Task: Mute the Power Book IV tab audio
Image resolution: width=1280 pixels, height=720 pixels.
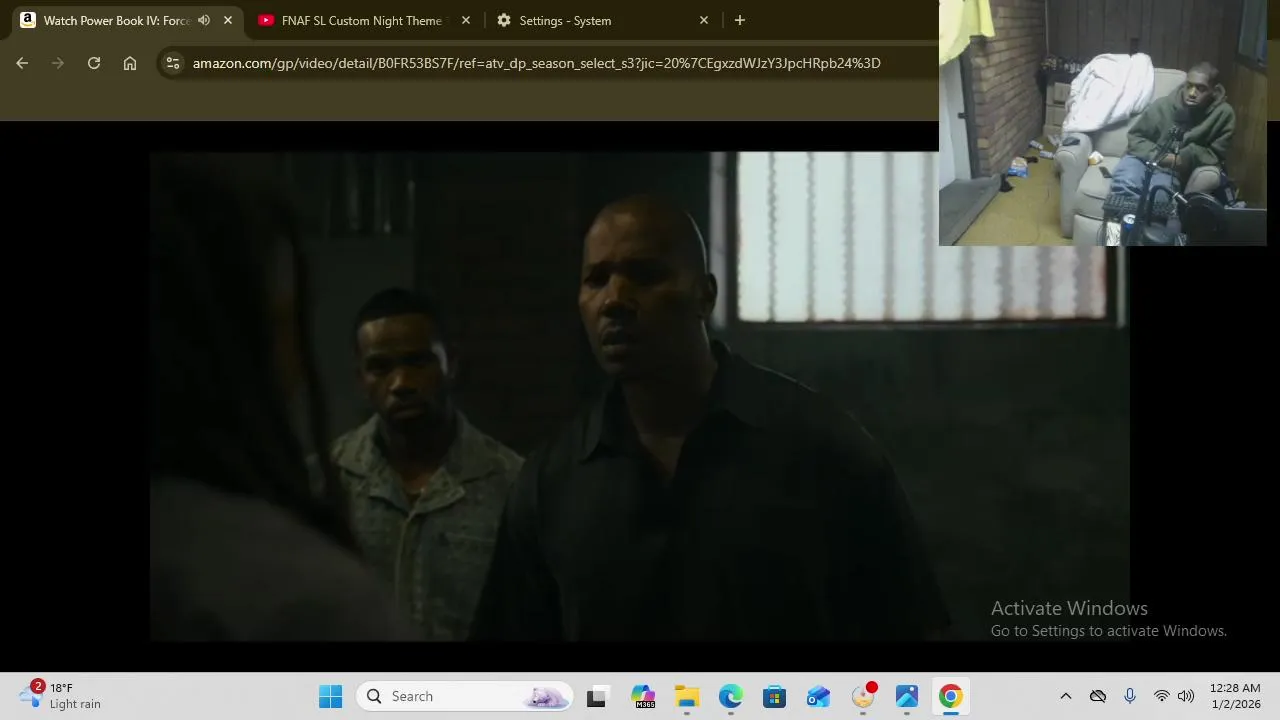Action: (x=204, y=20)
